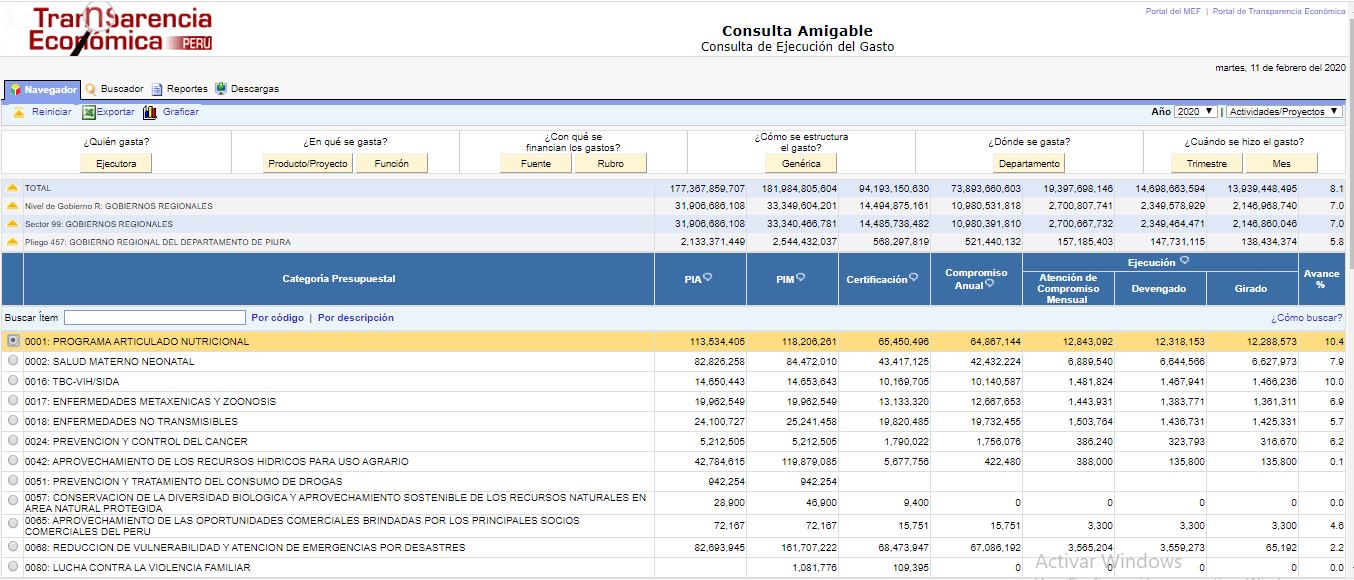Click the Exportar Excel icon

pyautogui.click(x=89, y=112)
